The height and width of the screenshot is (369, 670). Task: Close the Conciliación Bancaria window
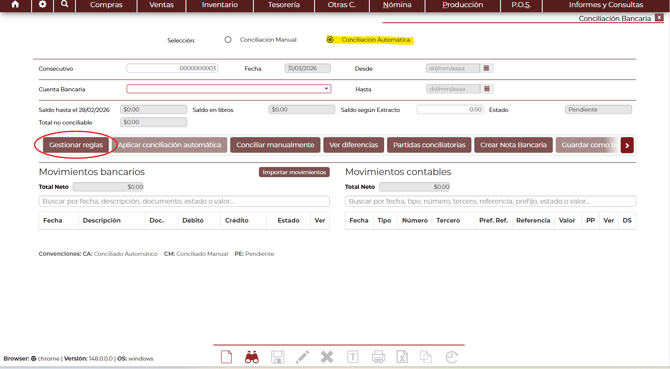[x=659, y=18]
